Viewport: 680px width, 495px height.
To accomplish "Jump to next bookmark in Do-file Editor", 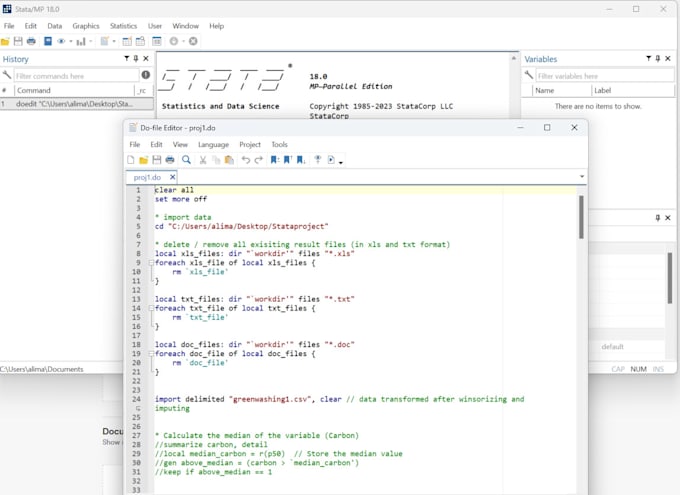I will (x=301, y=160).
